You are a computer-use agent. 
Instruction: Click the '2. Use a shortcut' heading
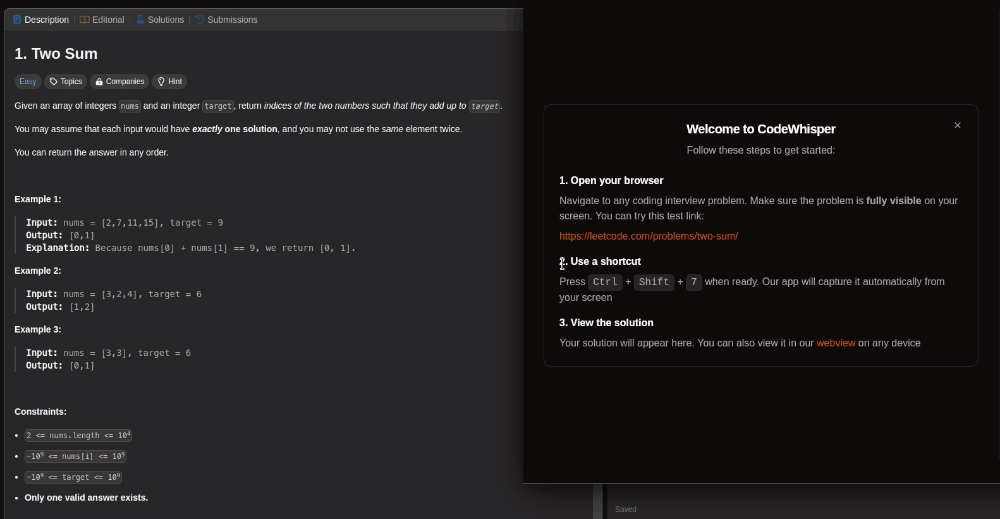point(600,261)
